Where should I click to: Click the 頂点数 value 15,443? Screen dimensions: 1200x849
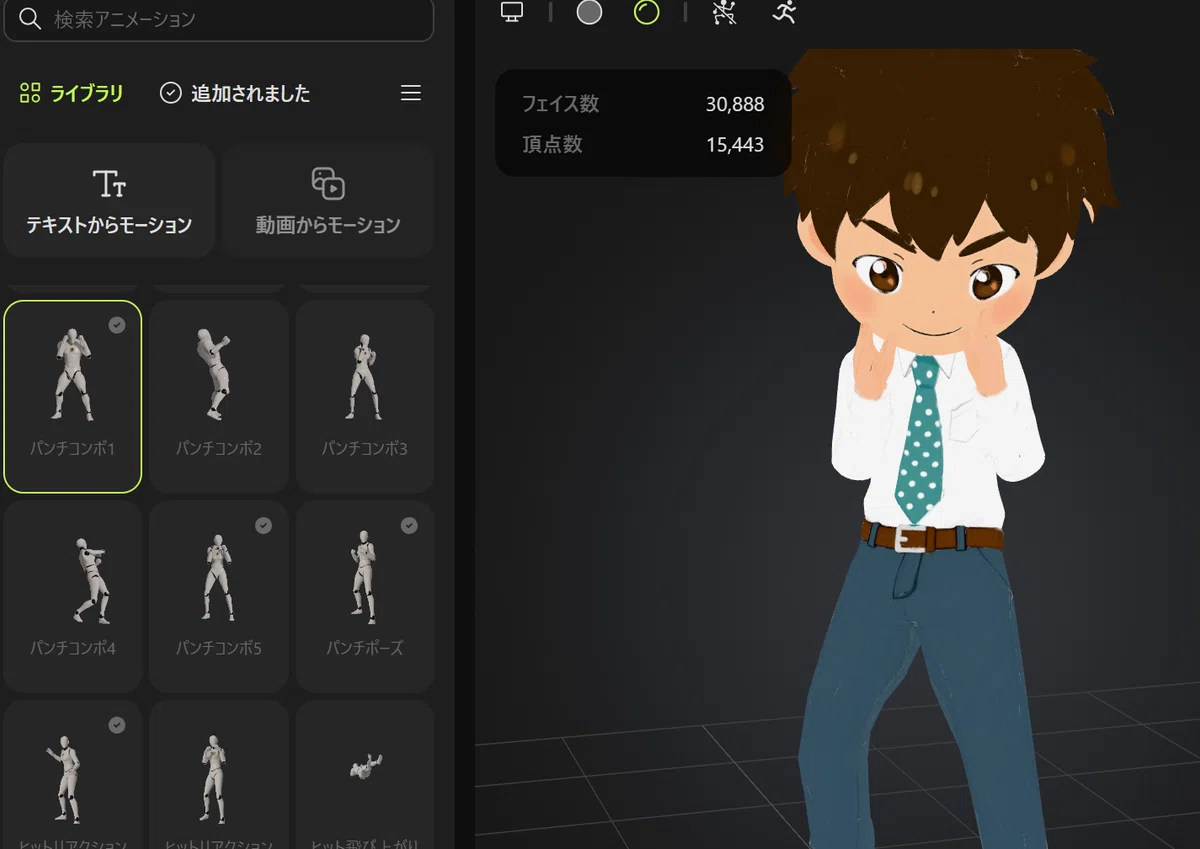[734, 145]
